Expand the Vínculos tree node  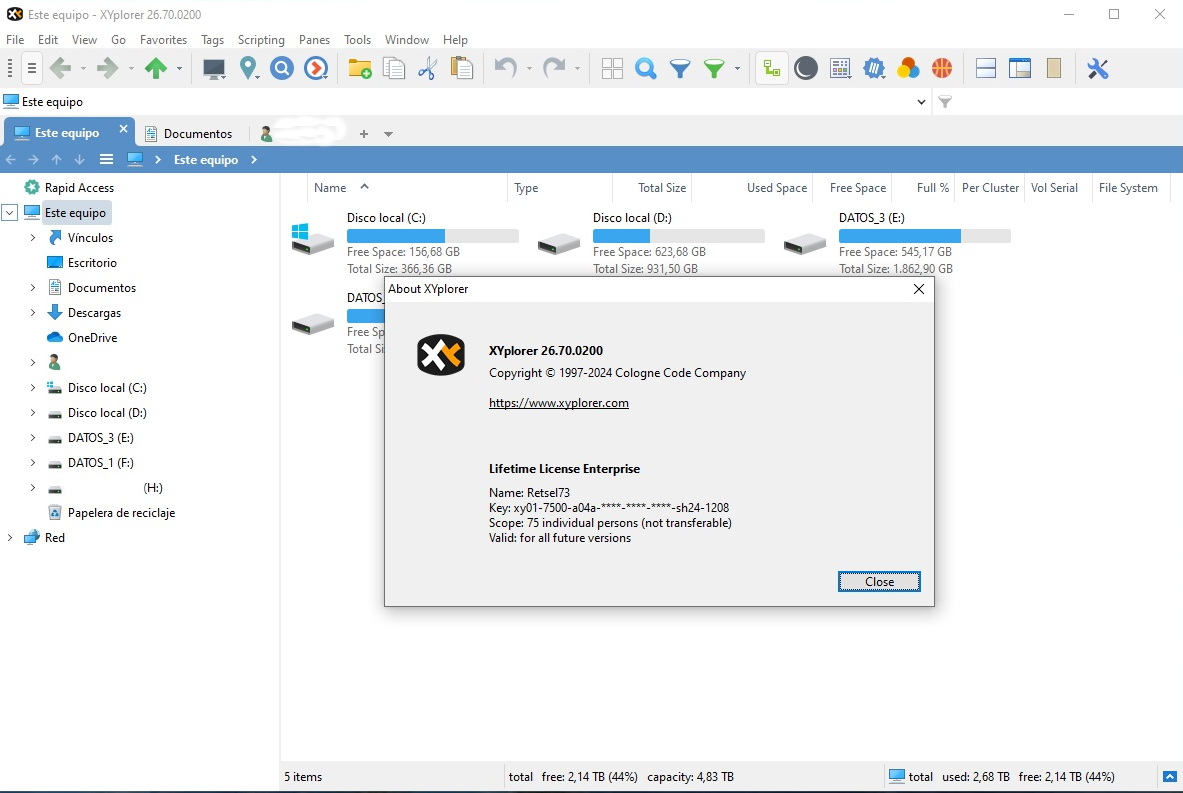[32, 238]
